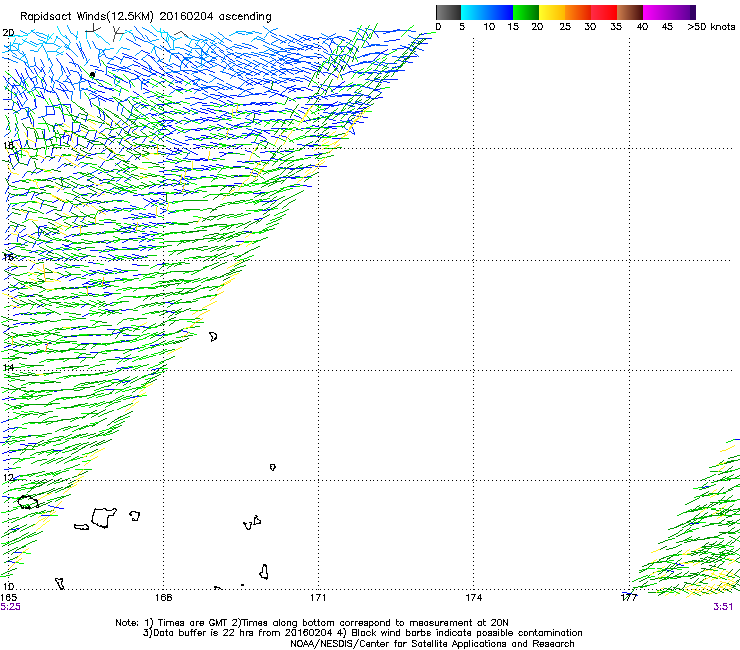740x650 pixels.
Task: Click the tall island outline near 10.3N 170E
Action: pyautogui.click(x=264, y=572)
